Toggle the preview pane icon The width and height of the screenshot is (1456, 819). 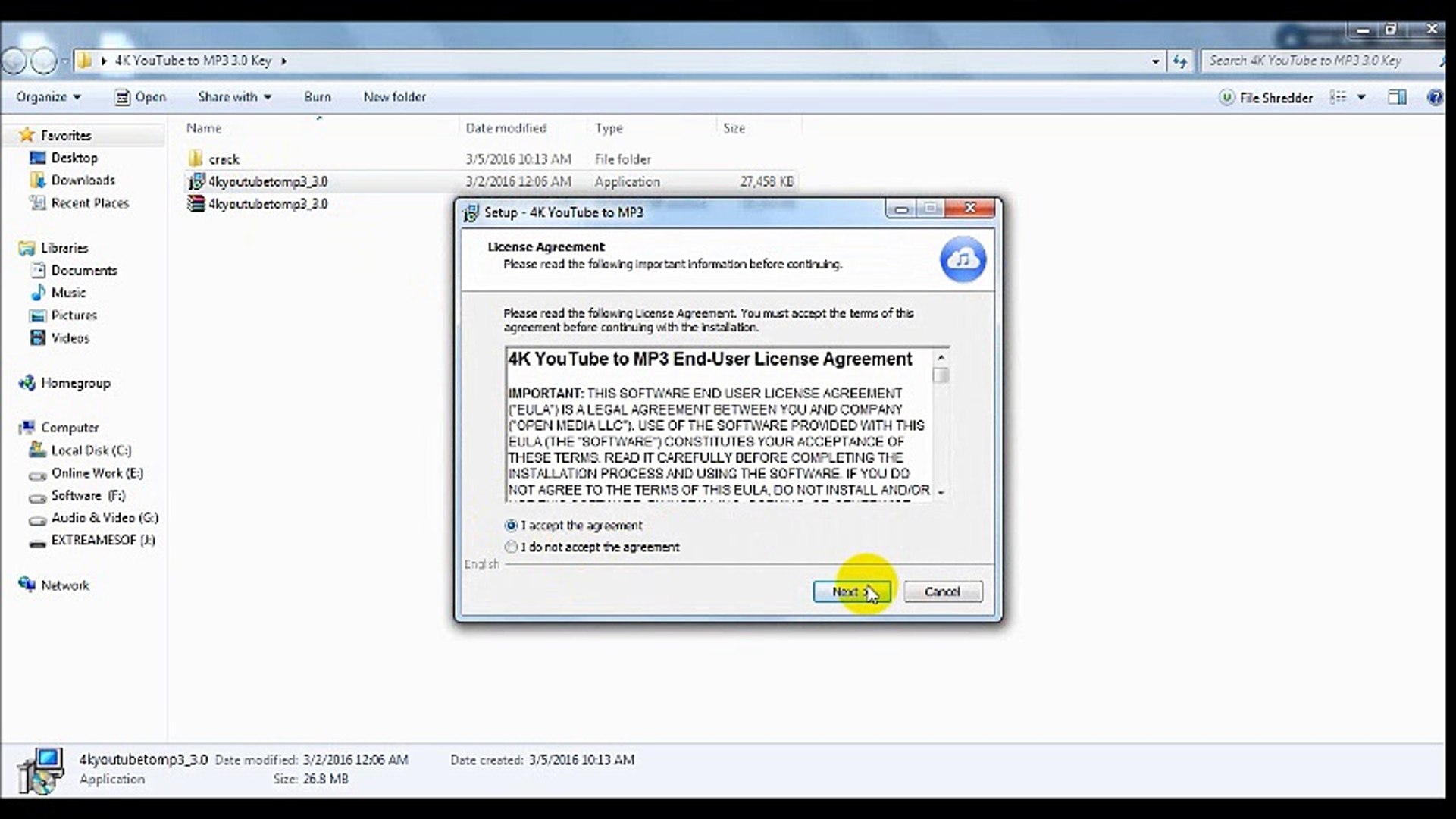point(1397,97)
